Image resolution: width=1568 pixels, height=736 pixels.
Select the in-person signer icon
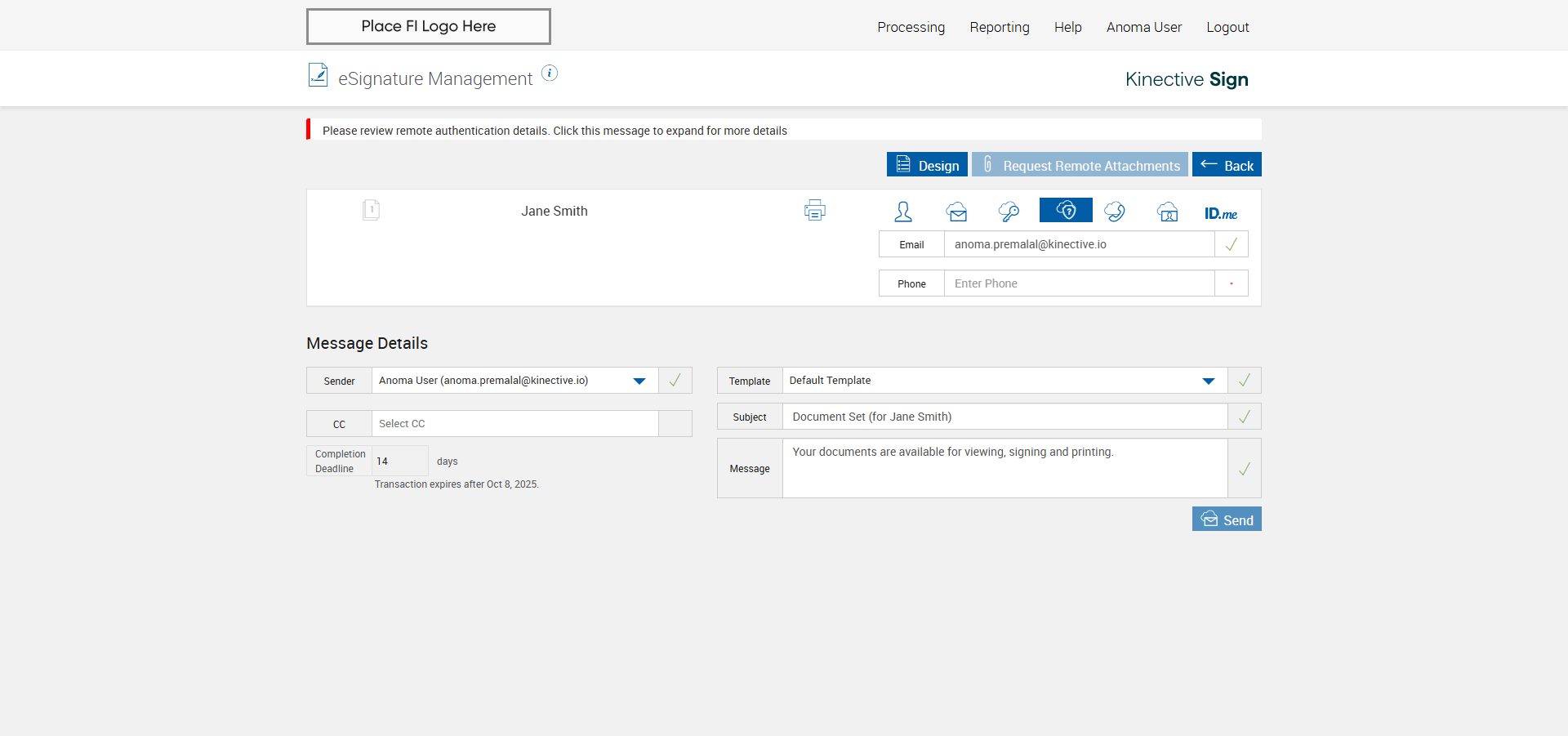click(x=903, y=212)
